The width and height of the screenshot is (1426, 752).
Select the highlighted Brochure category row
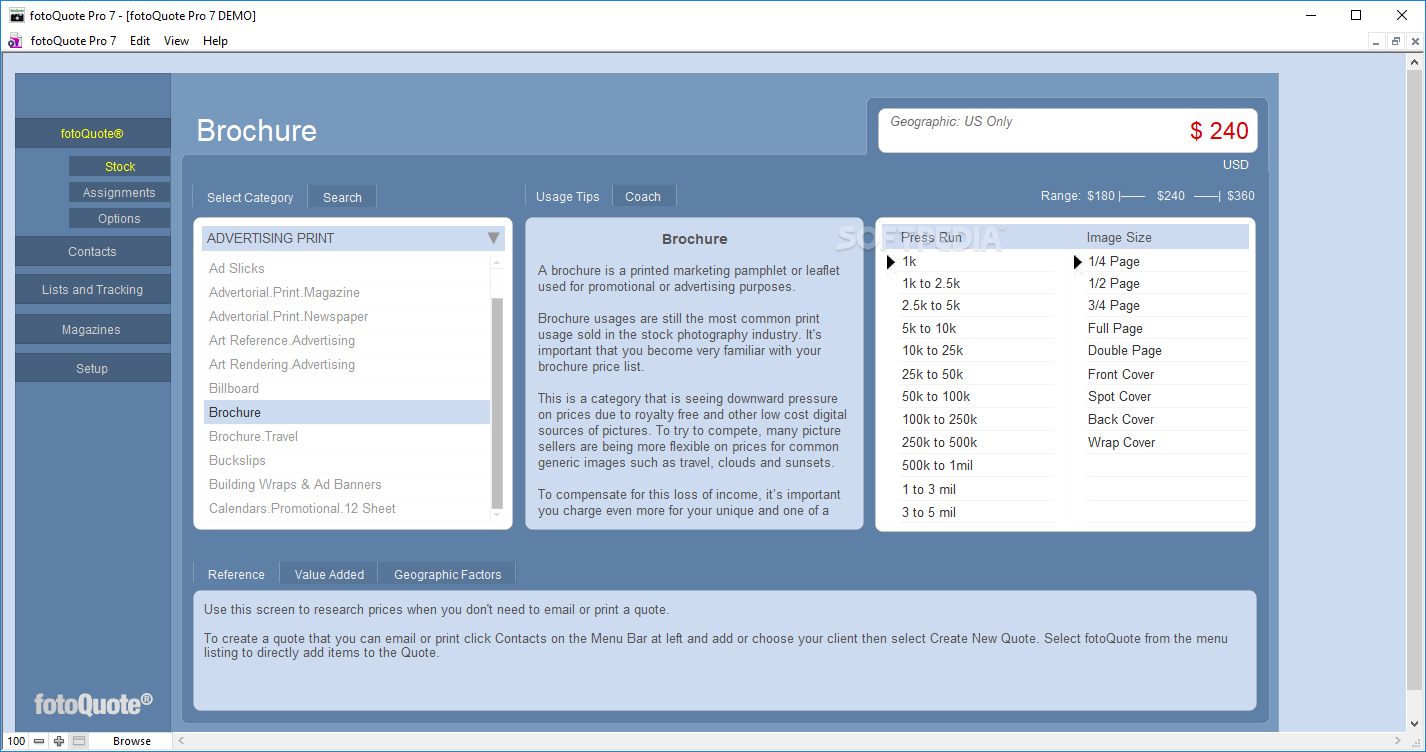point(347,412)
